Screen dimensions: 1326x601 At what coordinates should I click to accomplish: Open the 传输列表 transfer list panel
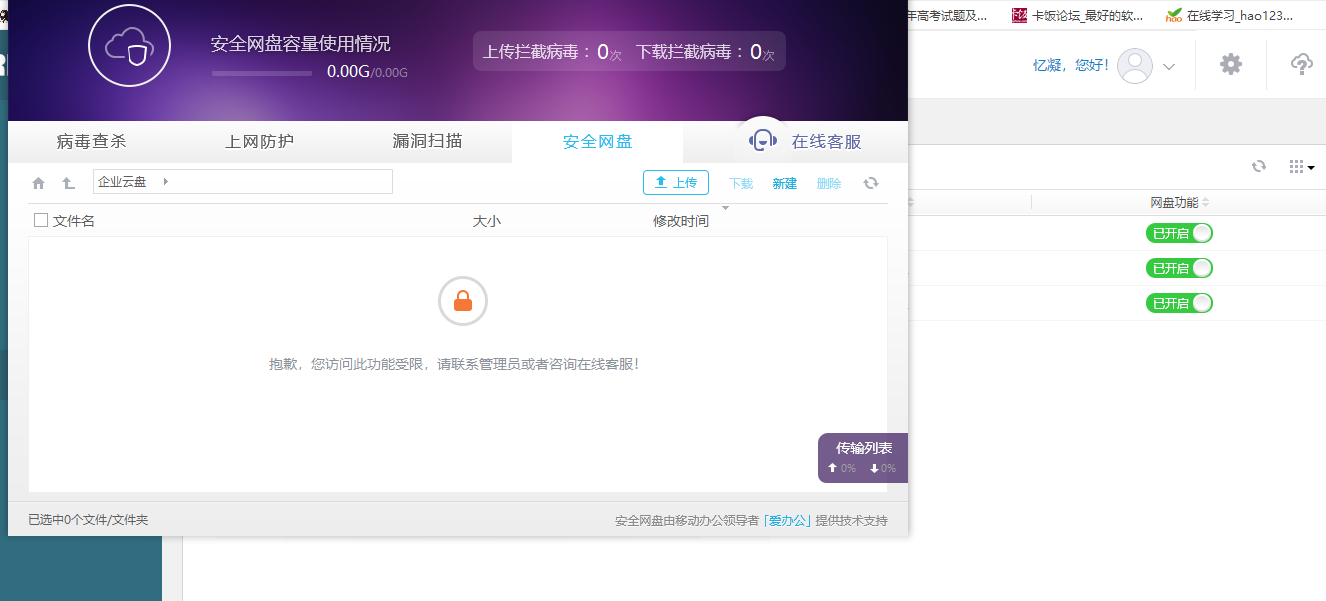(863, 457)
